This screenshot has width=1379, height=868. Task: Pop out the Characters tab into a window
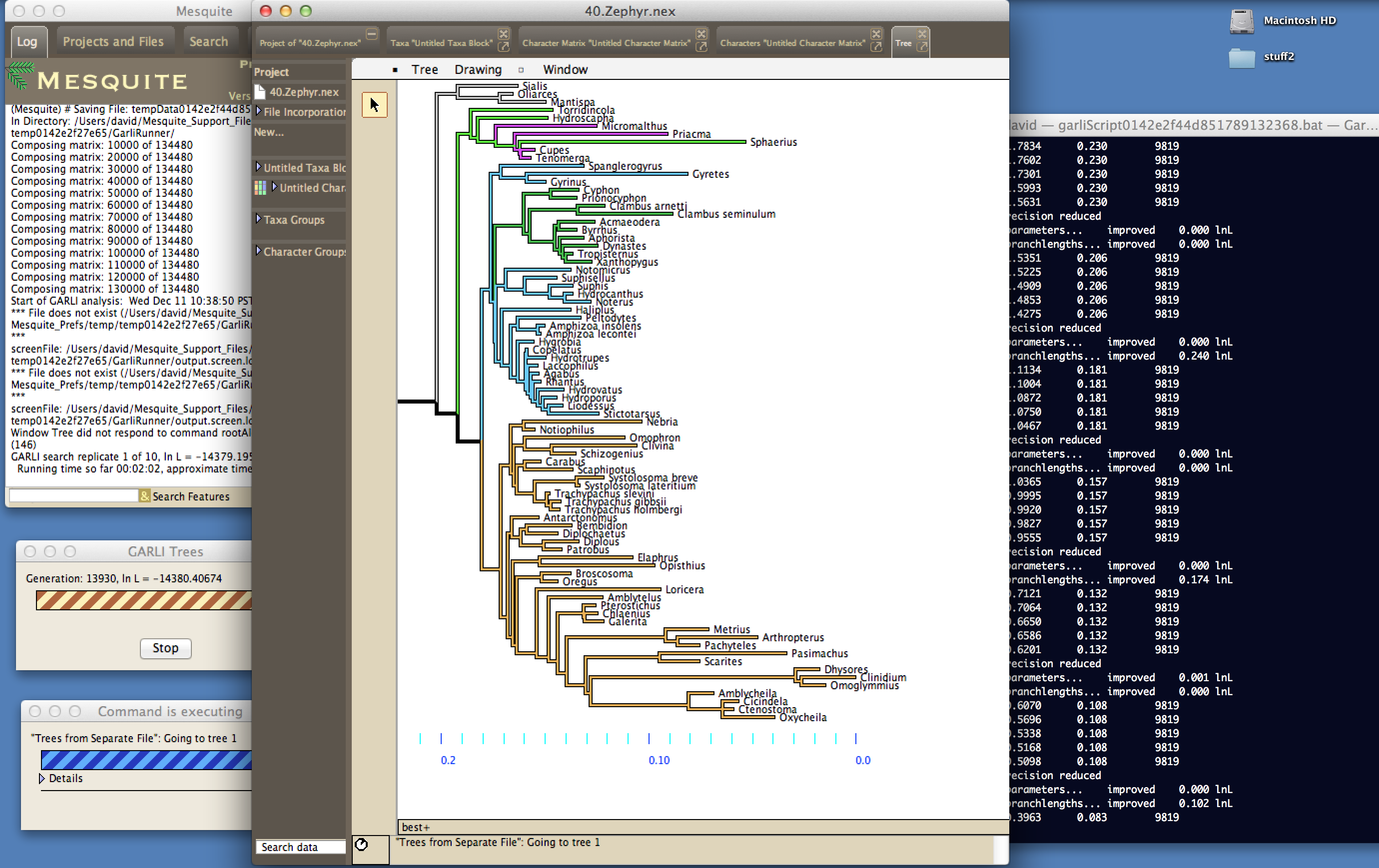point(876,47)
